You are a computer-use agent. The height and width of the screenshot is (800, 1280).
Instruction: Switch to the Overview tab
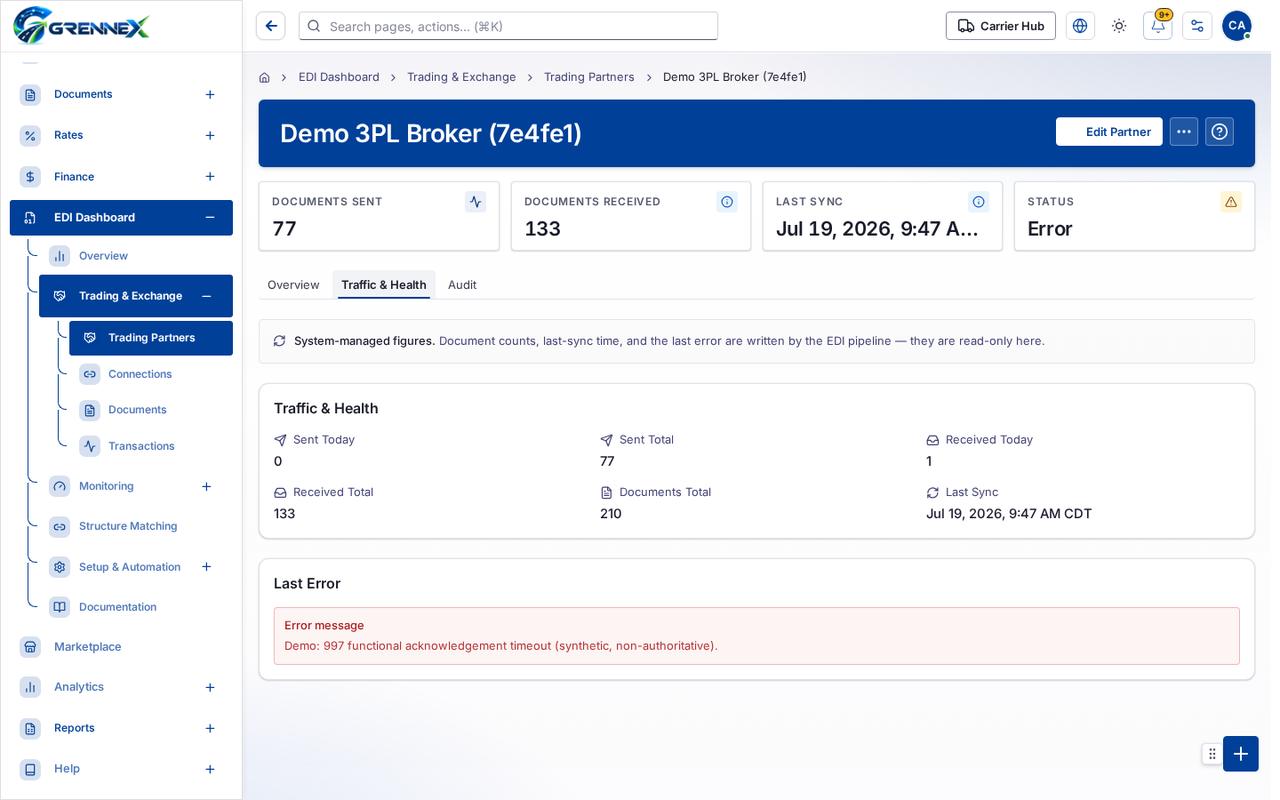293,285
